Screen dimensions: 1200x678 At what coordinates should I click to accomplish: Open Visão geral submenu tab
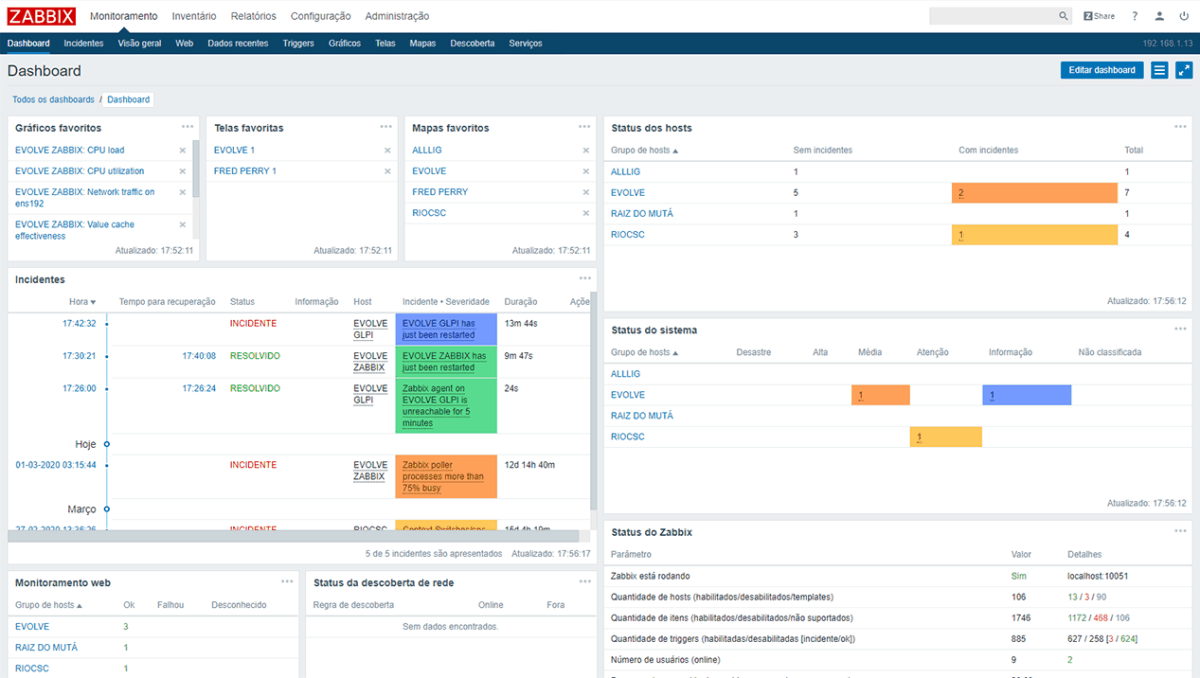point(139,43)
